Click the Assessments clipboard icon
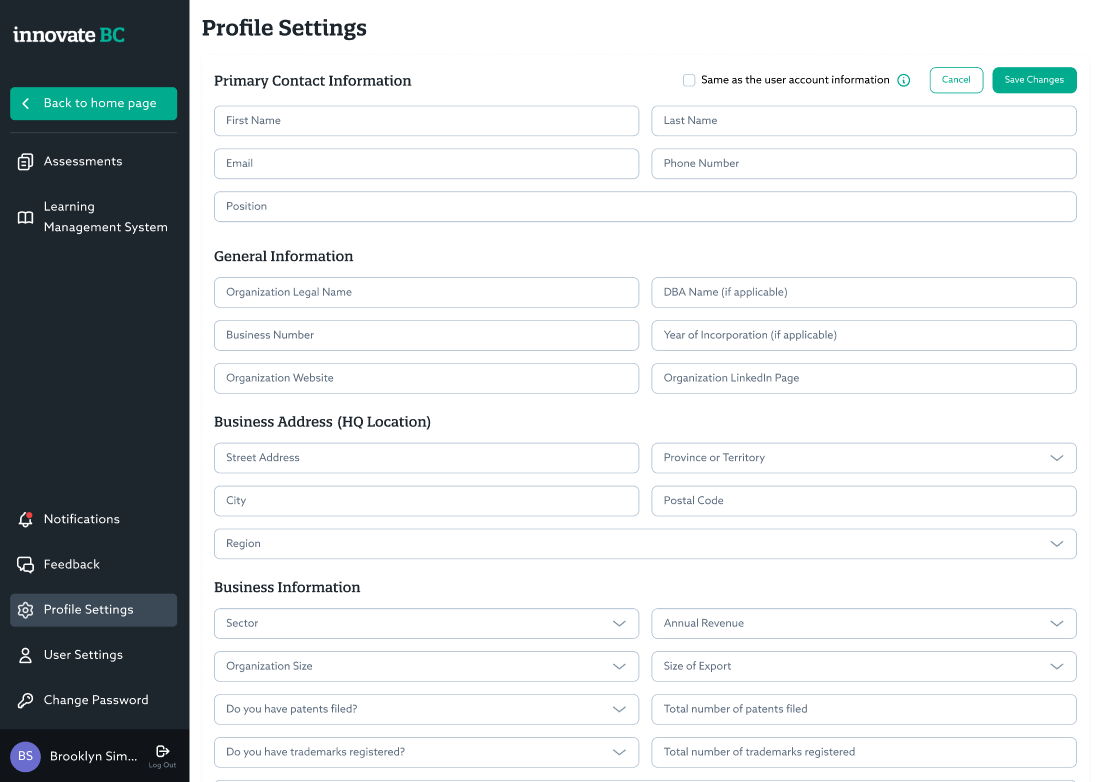Image resolution: width=1101 pixels, height=782 pixels. click(25, 162)
